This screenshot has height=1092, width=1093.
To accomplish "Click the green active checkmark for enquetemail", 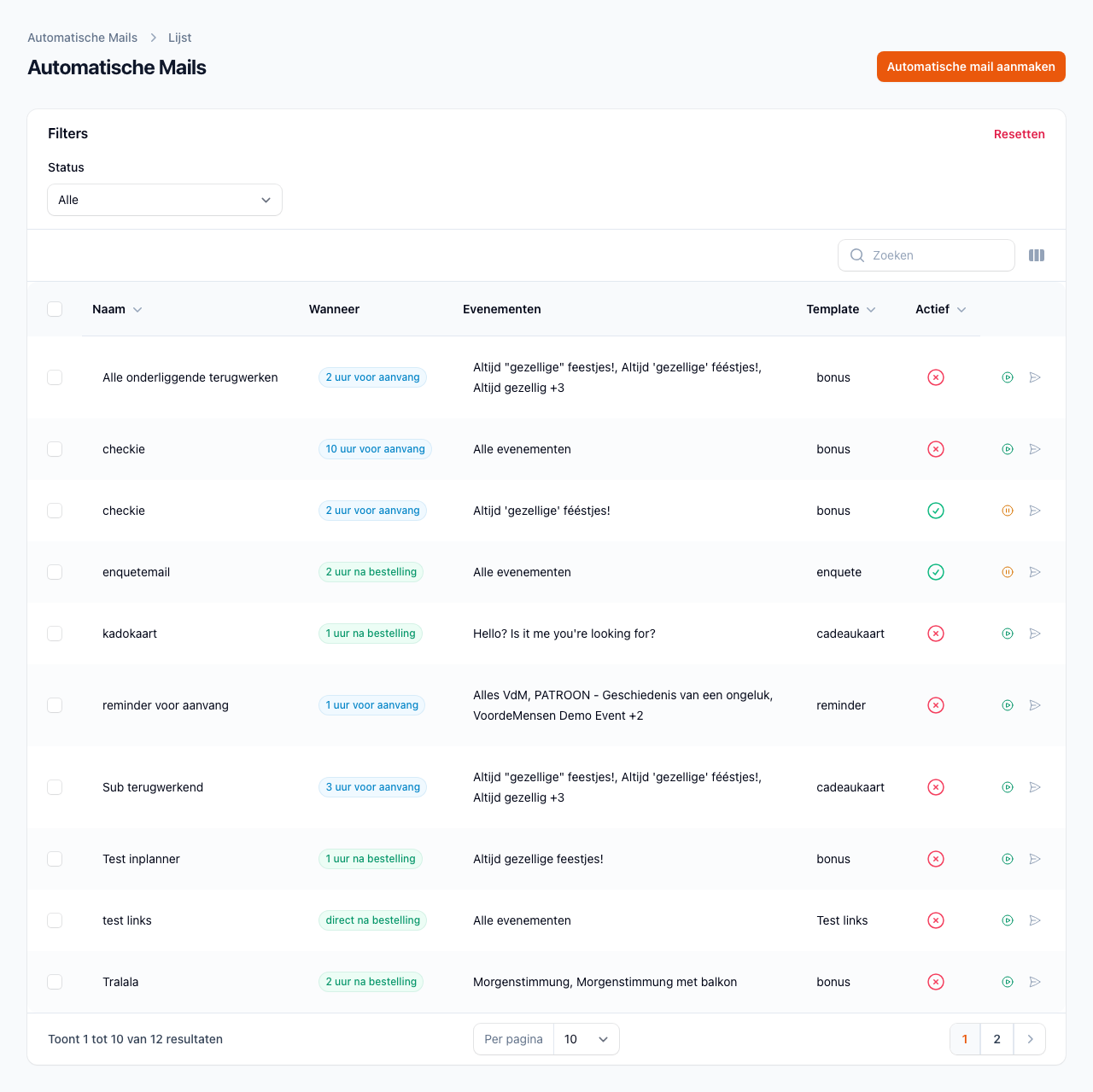I will pos(936,572).
